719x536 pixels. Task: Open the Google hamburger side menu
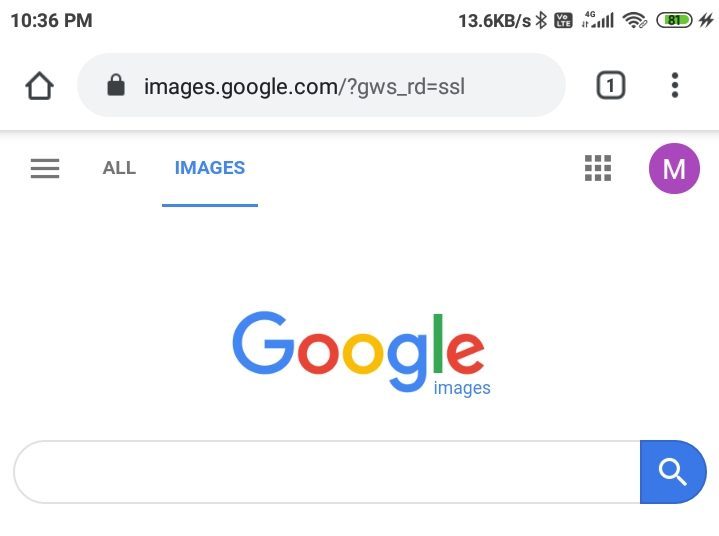click(x=45, y=169)
